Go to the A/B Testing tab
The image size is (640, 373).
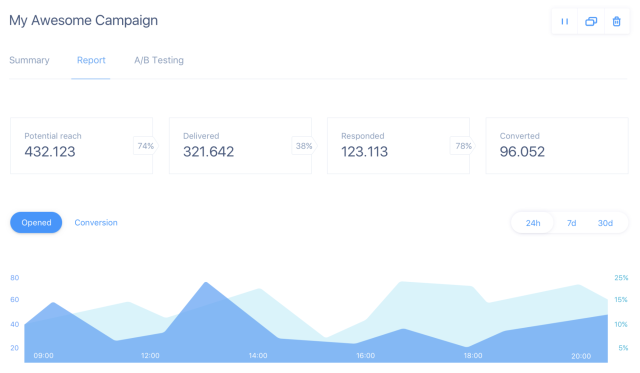tap(159, 60)
